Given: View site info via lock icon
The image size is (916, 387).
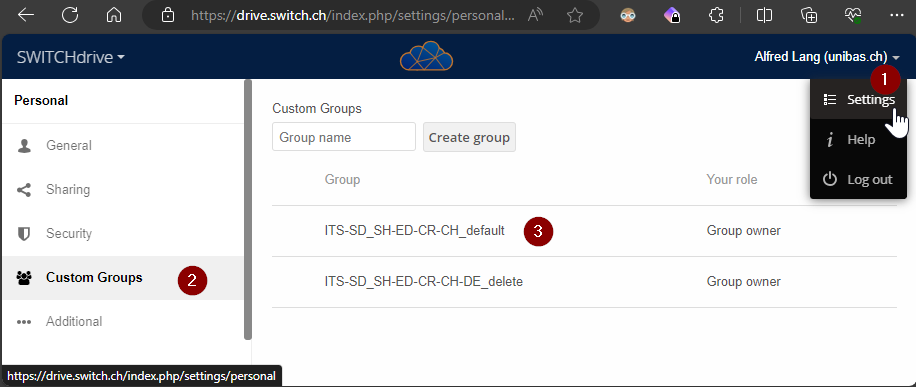Looking at the screenshot, I should coord(168,16).
